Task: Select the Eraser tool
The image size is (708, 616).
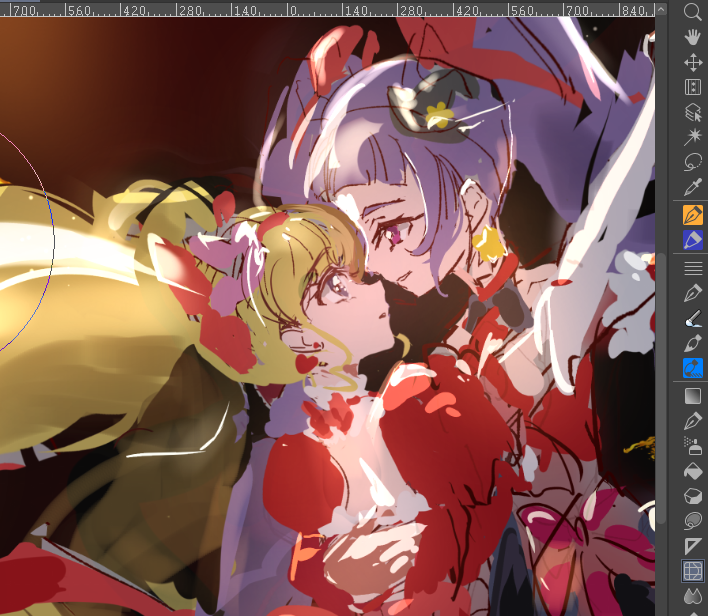Action: pyautogui.click(x=693, y=496)
